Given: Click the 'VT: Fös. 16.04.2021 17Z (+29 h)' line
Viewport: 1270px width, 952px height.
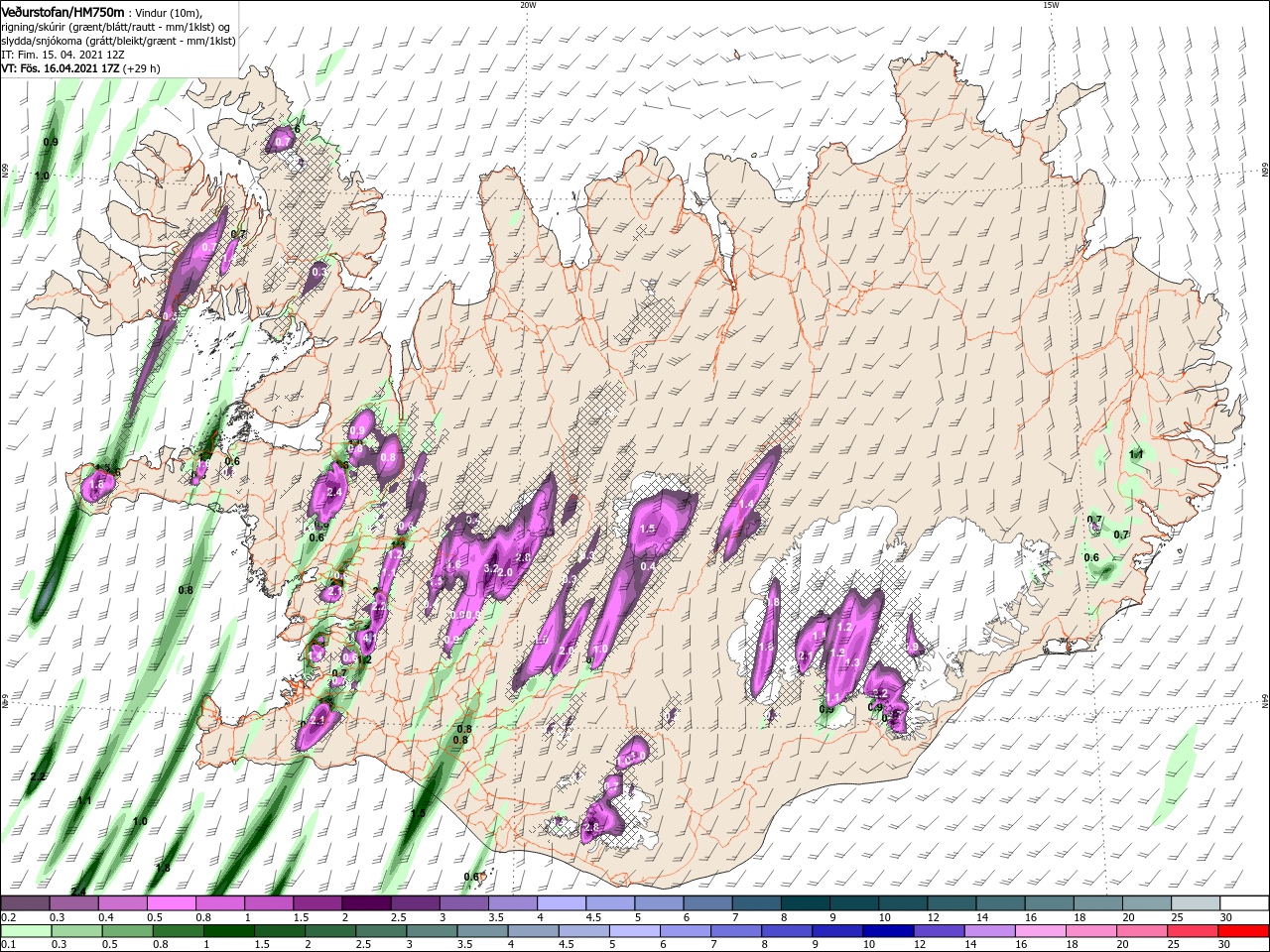Looking at the screenshot, I should coord(80,69).
